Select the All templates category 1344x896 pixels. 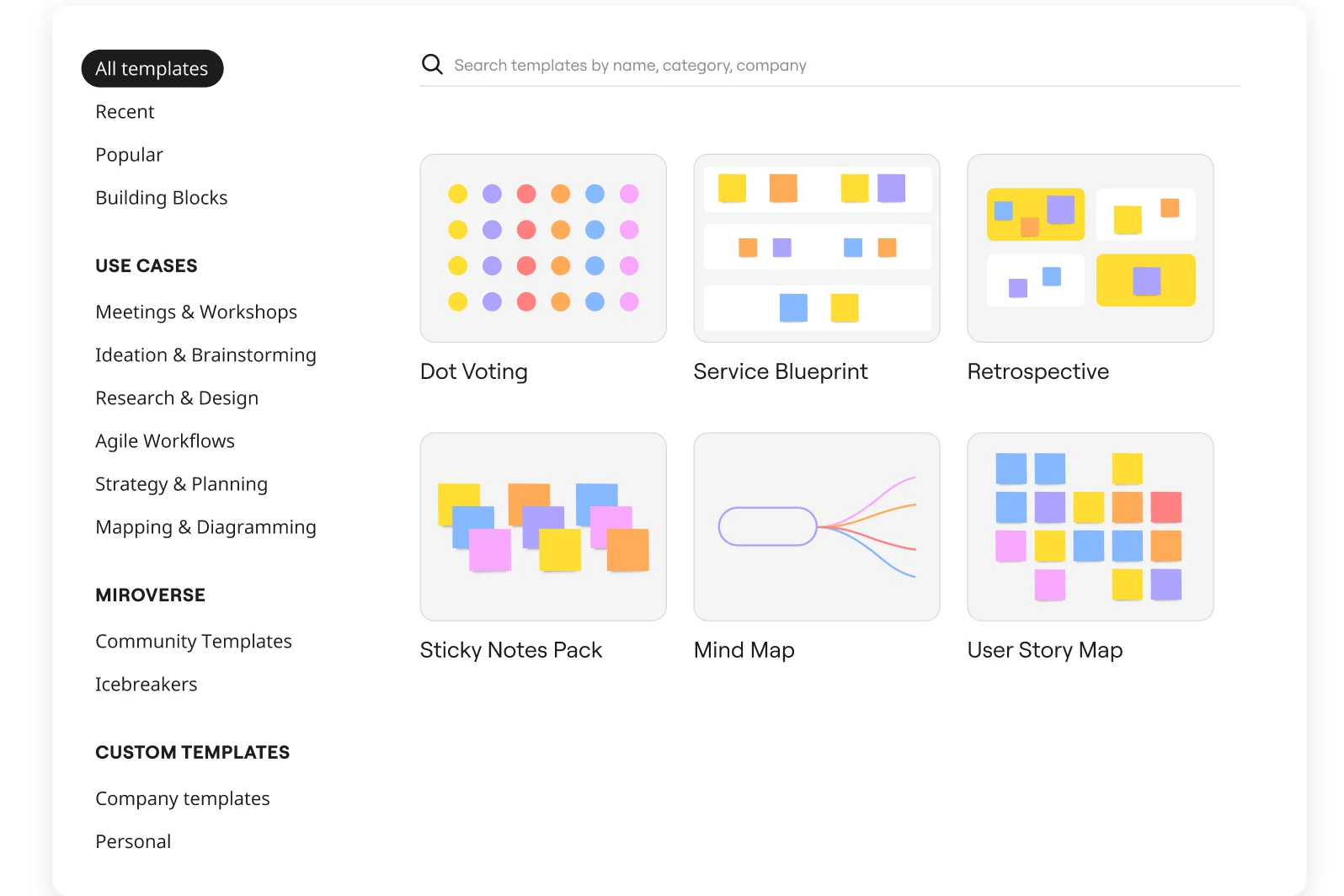pos(152,68)
